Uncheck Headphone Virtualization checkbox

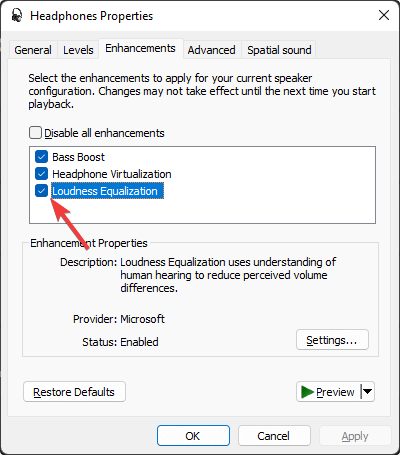pyautogui.click(x=41, y=173)
